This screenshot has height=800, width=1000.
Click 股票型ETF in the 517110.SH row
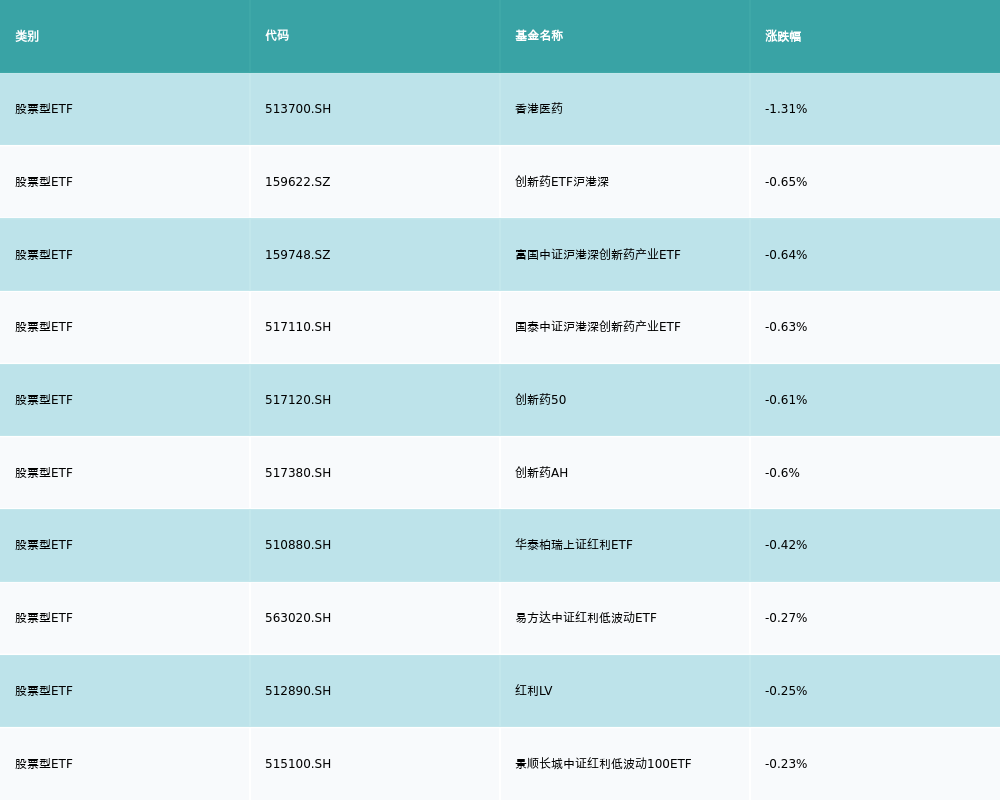coord(44,327)
